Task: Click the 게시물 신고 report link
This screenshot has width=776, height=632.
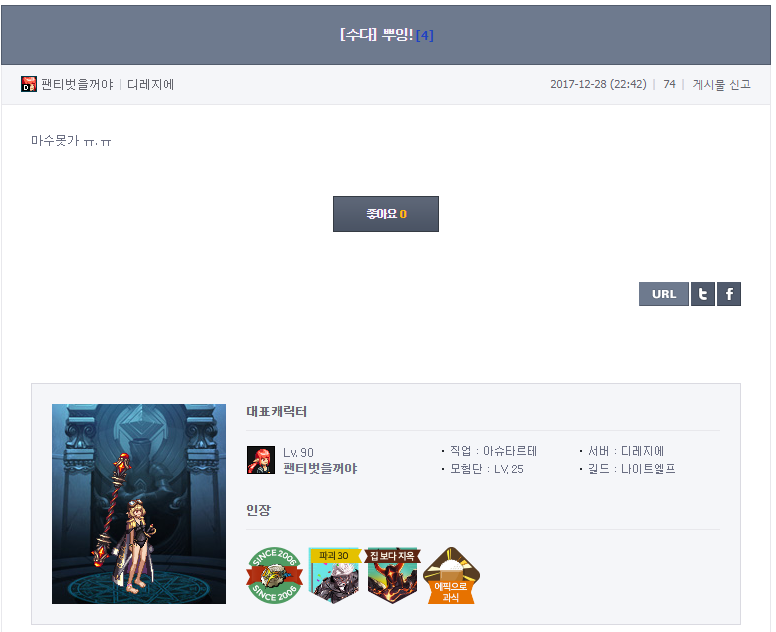Action: point(721,85)
